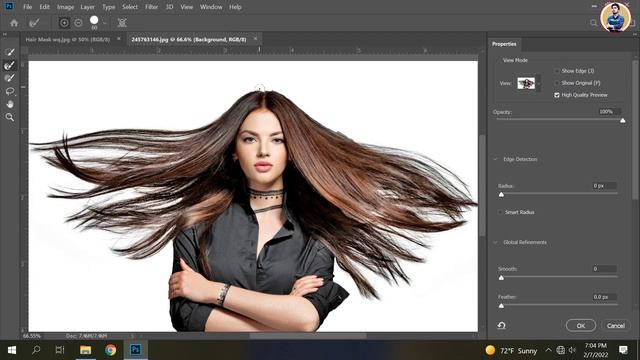Image resolution: width=640 pixels, height=360 pixels.
Task: Open the Image menu
Action: click(65, 7)
